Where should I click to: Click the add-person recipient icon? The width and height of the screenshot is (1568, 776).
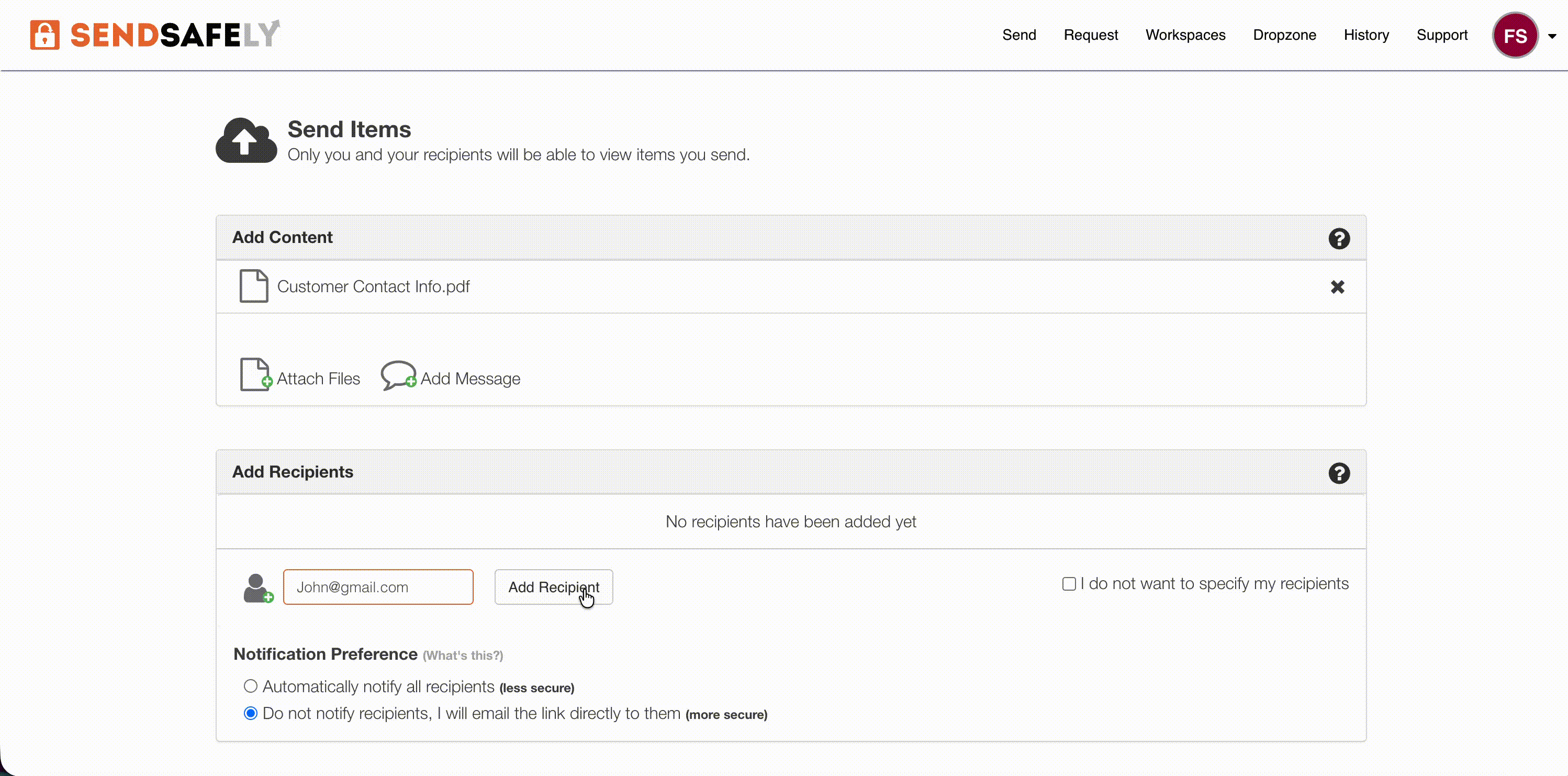pyautogui.click(x=258, y=588)
